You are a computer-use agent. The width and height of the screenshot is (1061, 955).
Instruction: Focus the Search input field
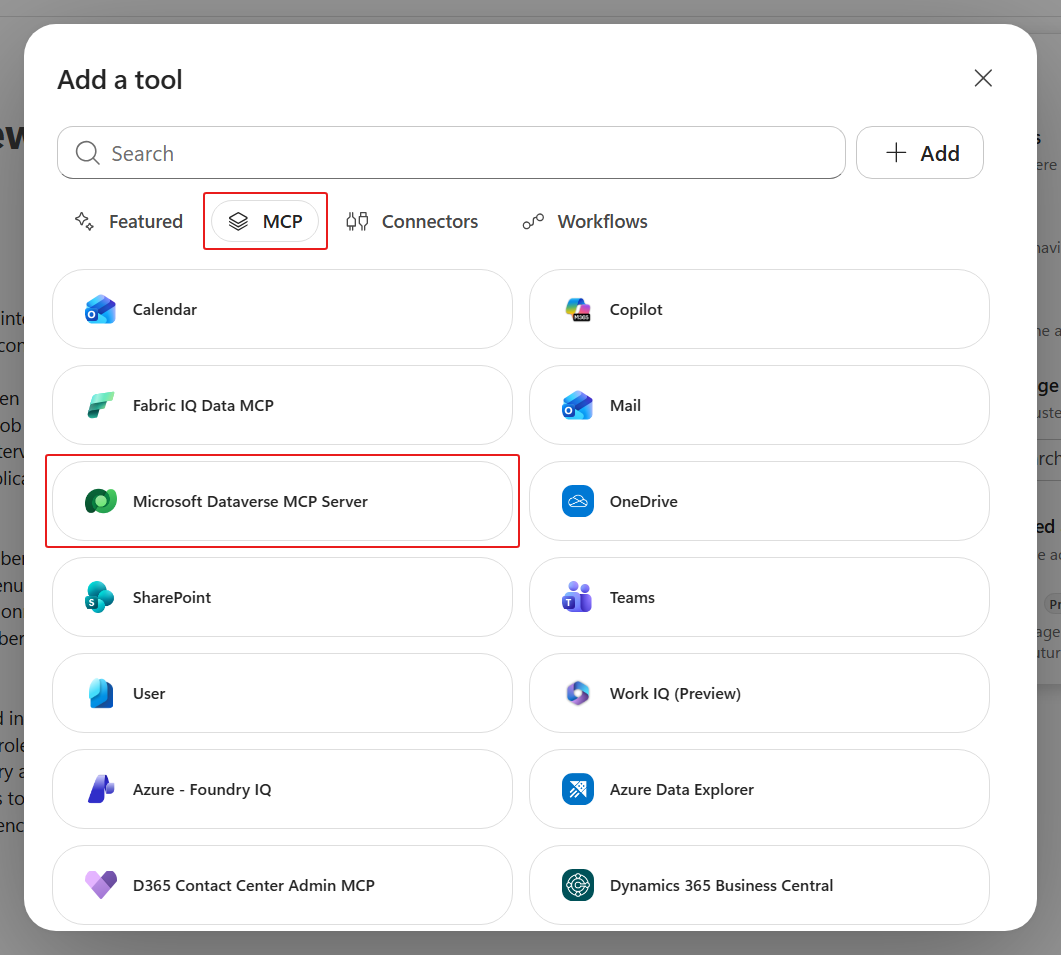tap(451, 152)
